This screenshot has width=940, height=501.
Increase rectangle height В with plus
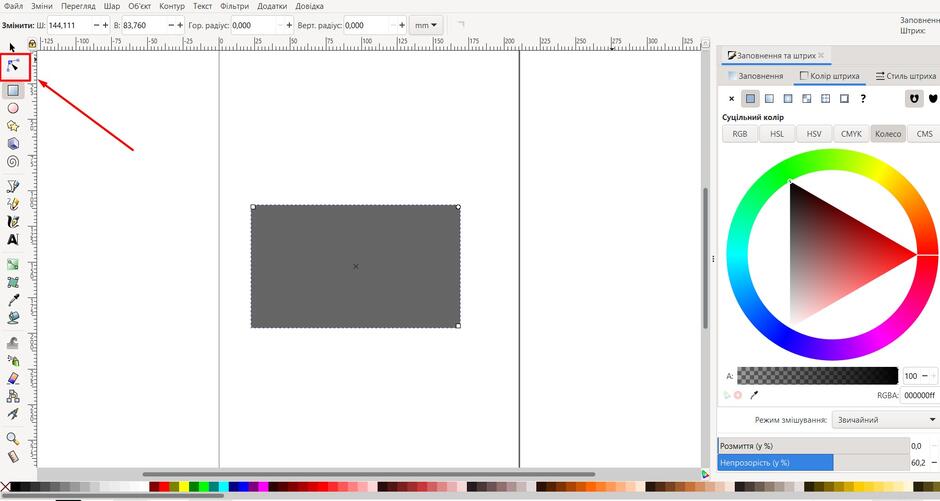tap(180, 25)
